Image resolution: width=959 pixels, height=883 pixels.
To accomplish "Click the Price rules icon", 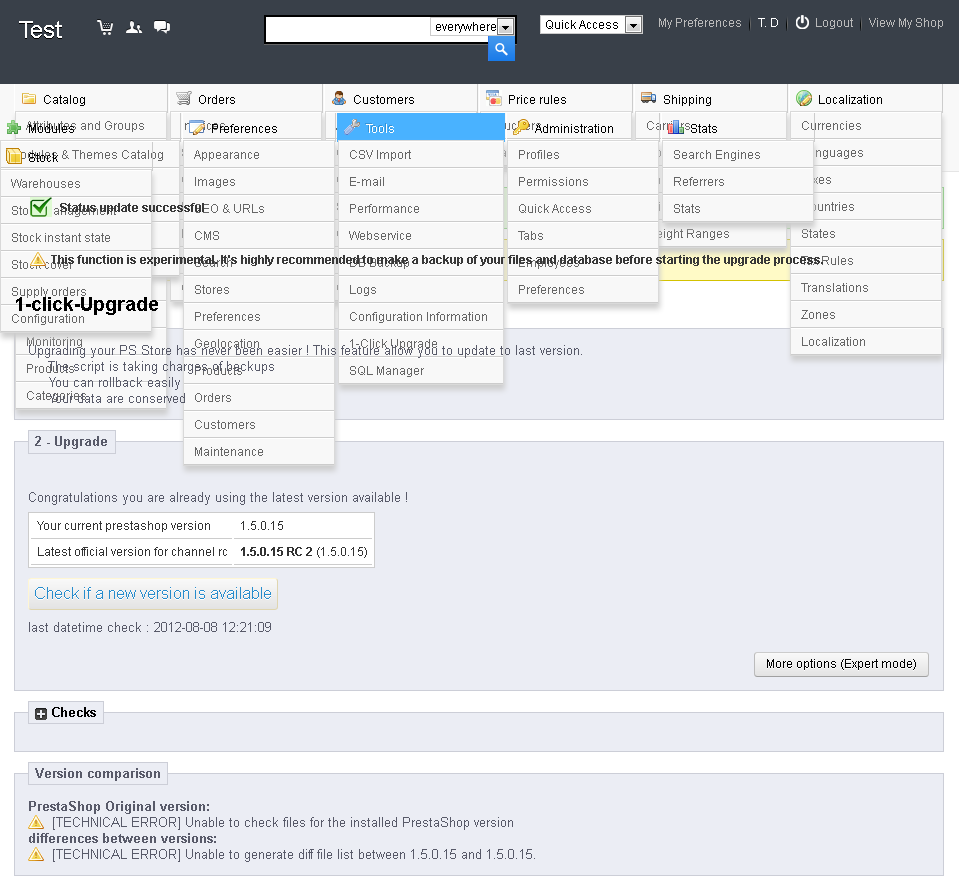I will [x=494, y=98].
